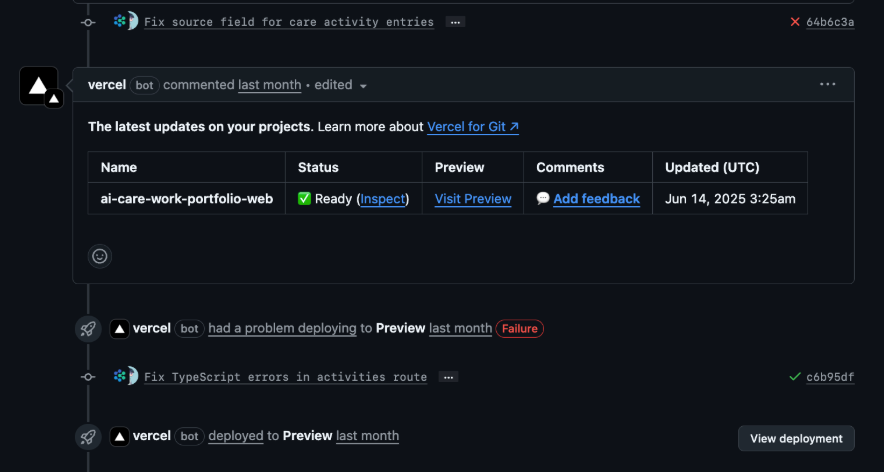Open vercel name in failed deployment event
The width and height of the screenshot is (884, 472).
tap(152, 328)
